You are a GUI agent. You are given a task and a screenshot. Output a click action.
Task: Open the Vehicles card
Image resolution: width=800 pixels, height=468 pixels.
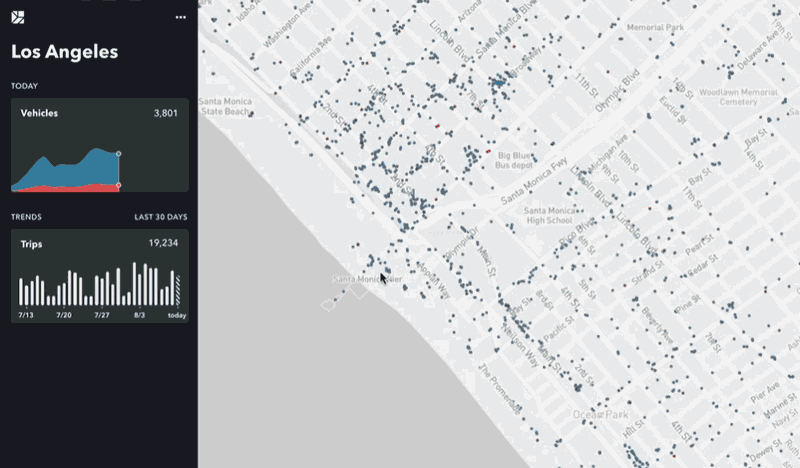click(100, 145)
